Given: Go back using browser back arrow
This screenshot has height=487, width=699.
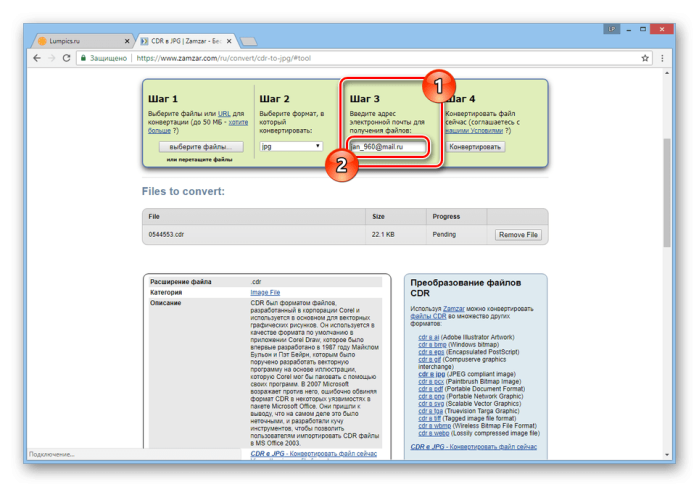Looking at the screenshot, I should tap(37, 58).
